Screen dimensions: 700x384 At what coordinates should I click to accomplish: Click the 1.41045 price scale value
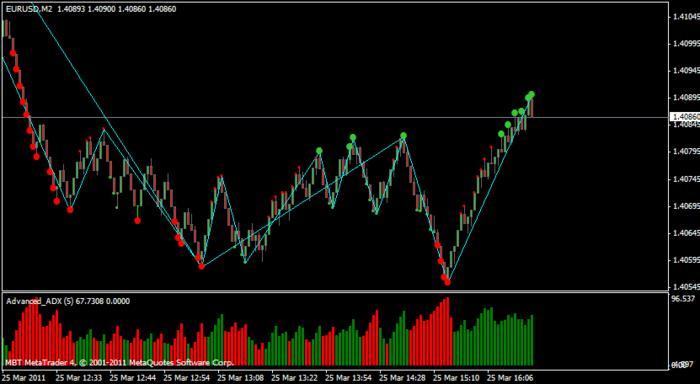(x=686, y=17)
